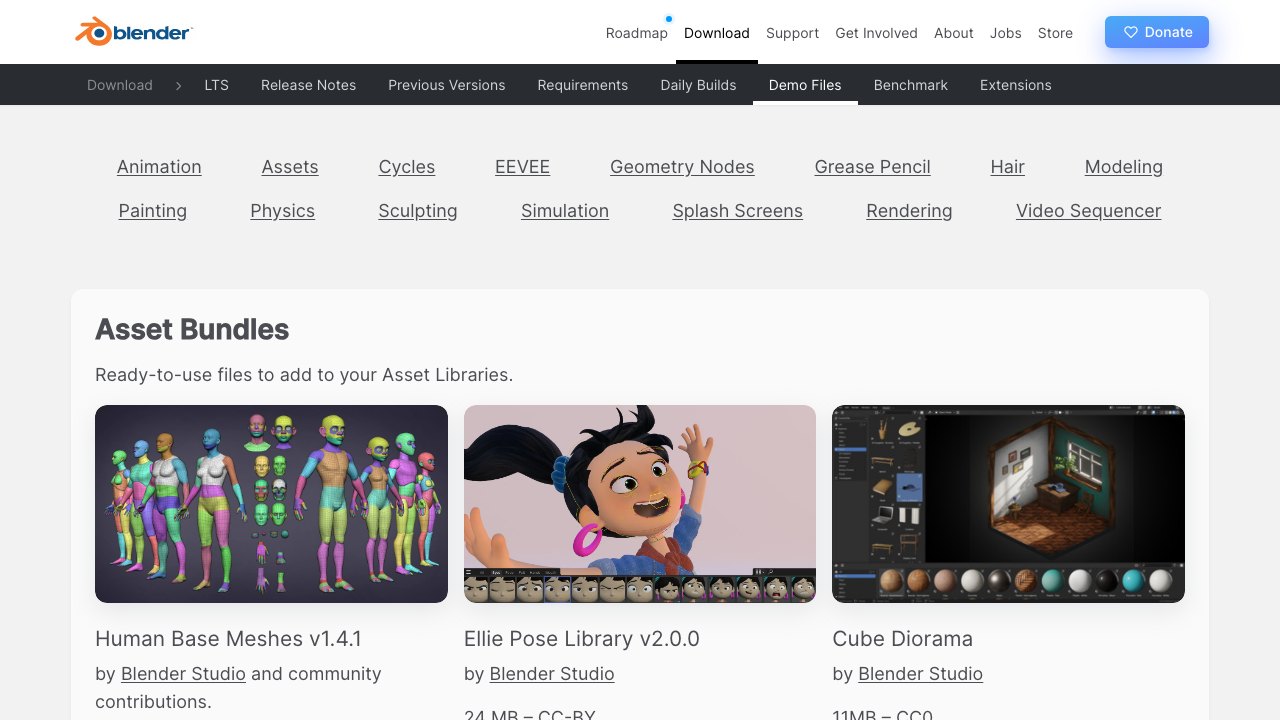Jump to the Painting category

click(152, 211)
